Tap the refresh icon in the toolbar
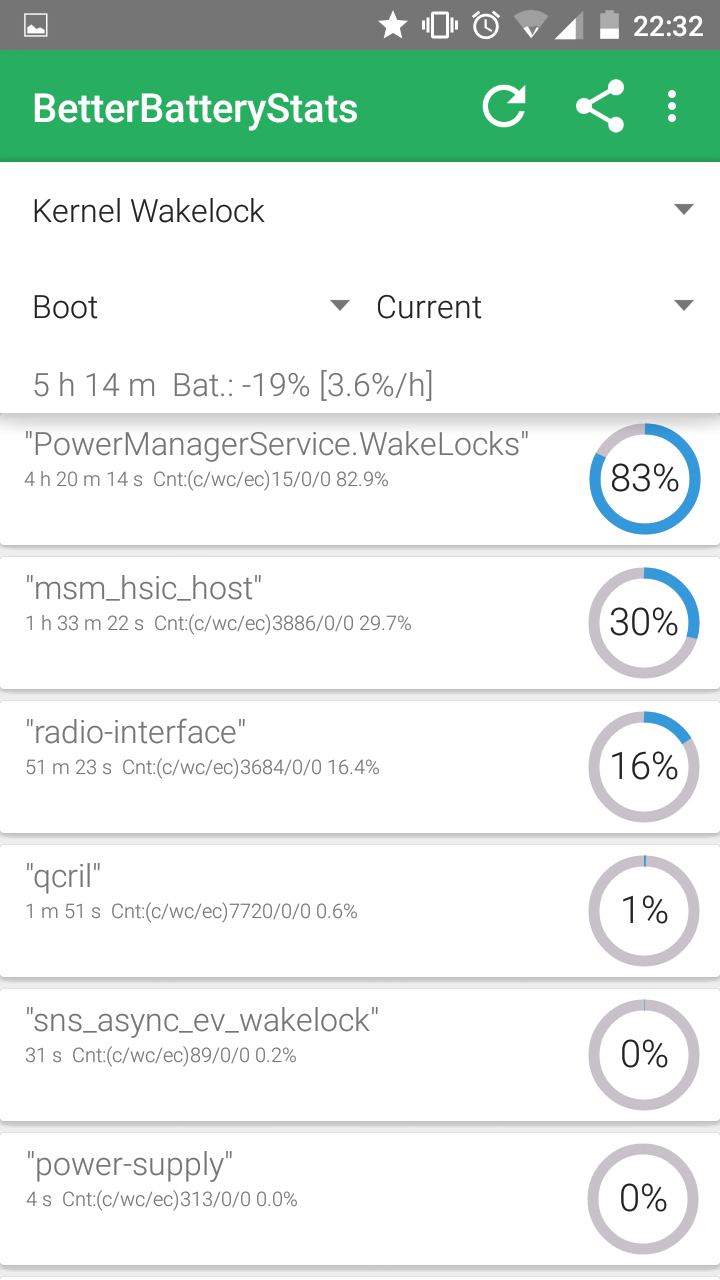 click(x=504, y=107)
